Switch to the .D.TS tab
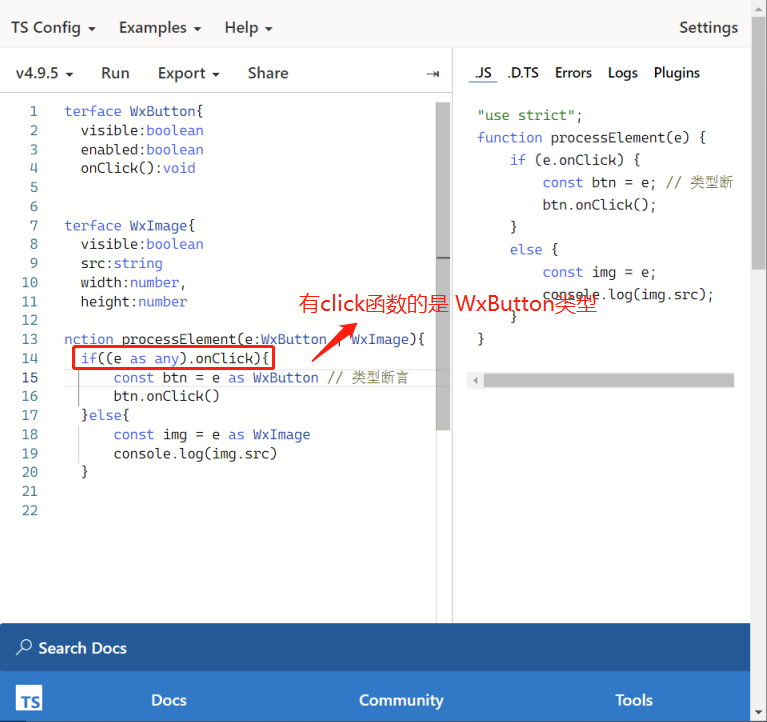 tap(523, 73)
